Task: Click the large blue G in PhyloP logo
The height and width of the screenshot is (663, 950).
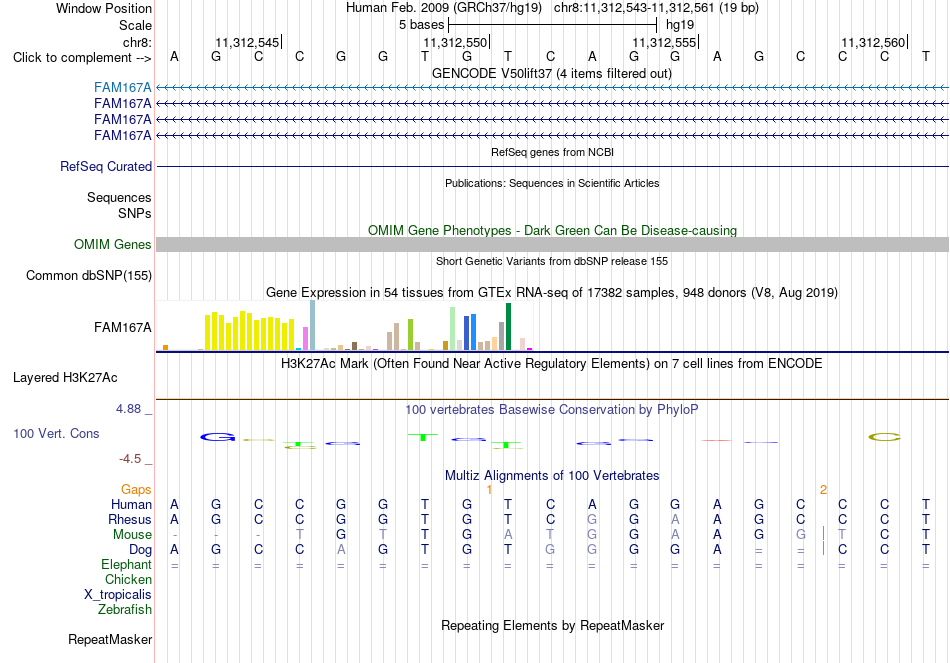Action: click(217, 437)
